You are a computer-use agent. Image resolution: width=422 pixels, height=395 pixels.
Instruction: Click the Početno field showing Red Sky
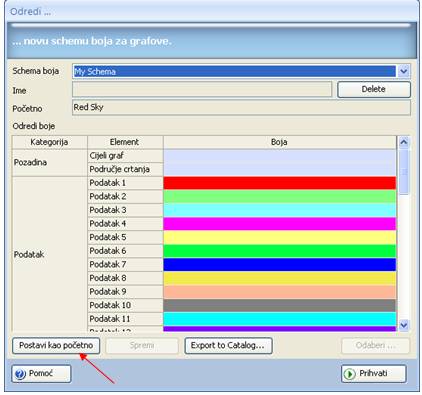(241, 107)
